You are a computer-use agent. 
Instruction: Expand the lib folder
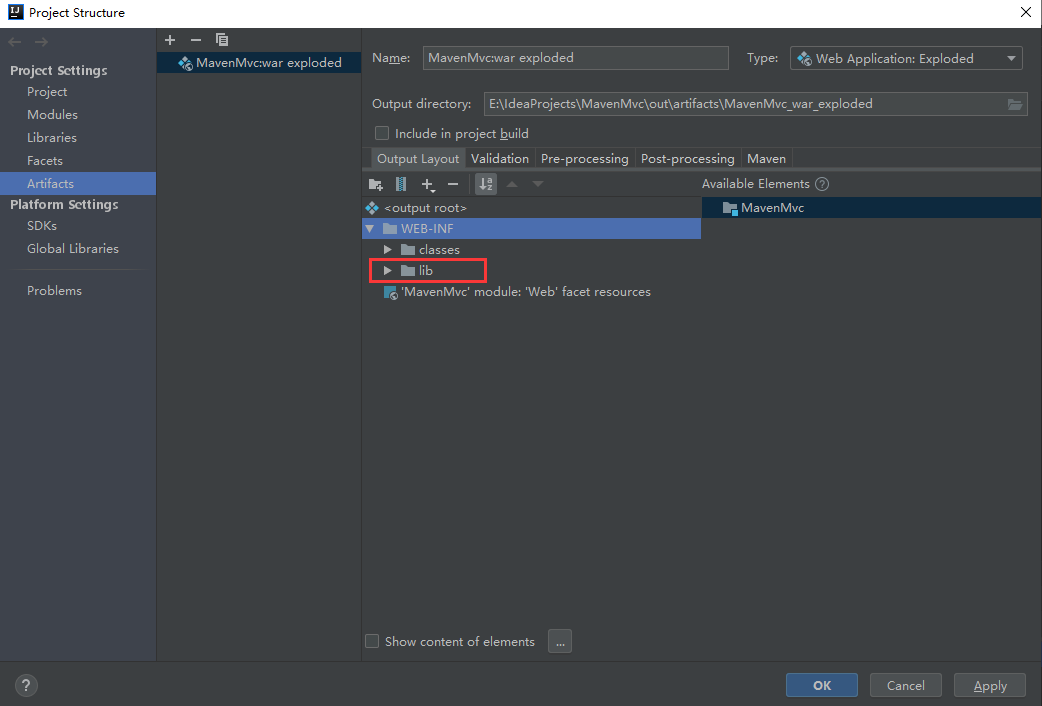pos(387,271)
